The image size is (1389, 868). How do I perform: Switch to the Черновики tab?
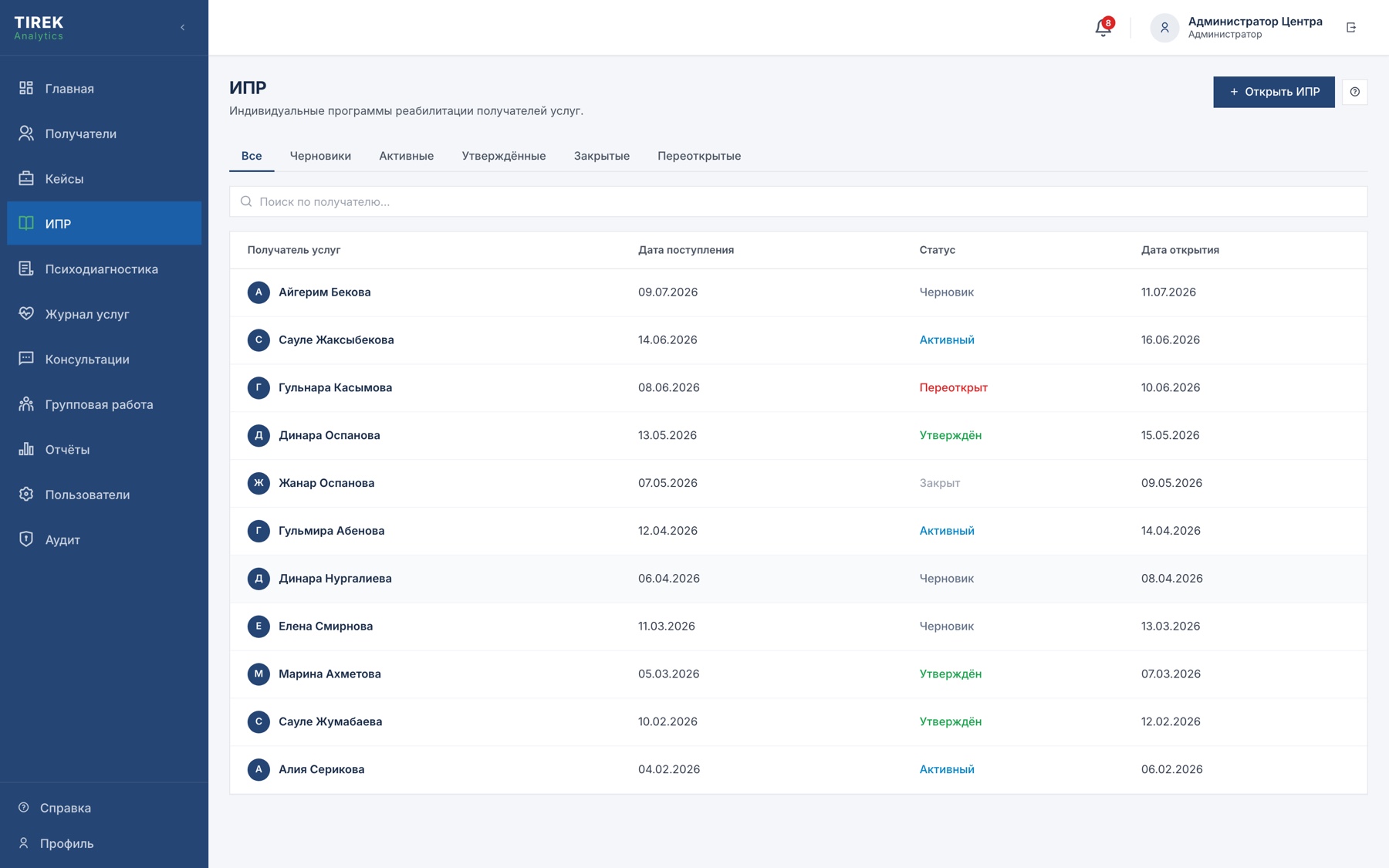[x=320, y=156]
